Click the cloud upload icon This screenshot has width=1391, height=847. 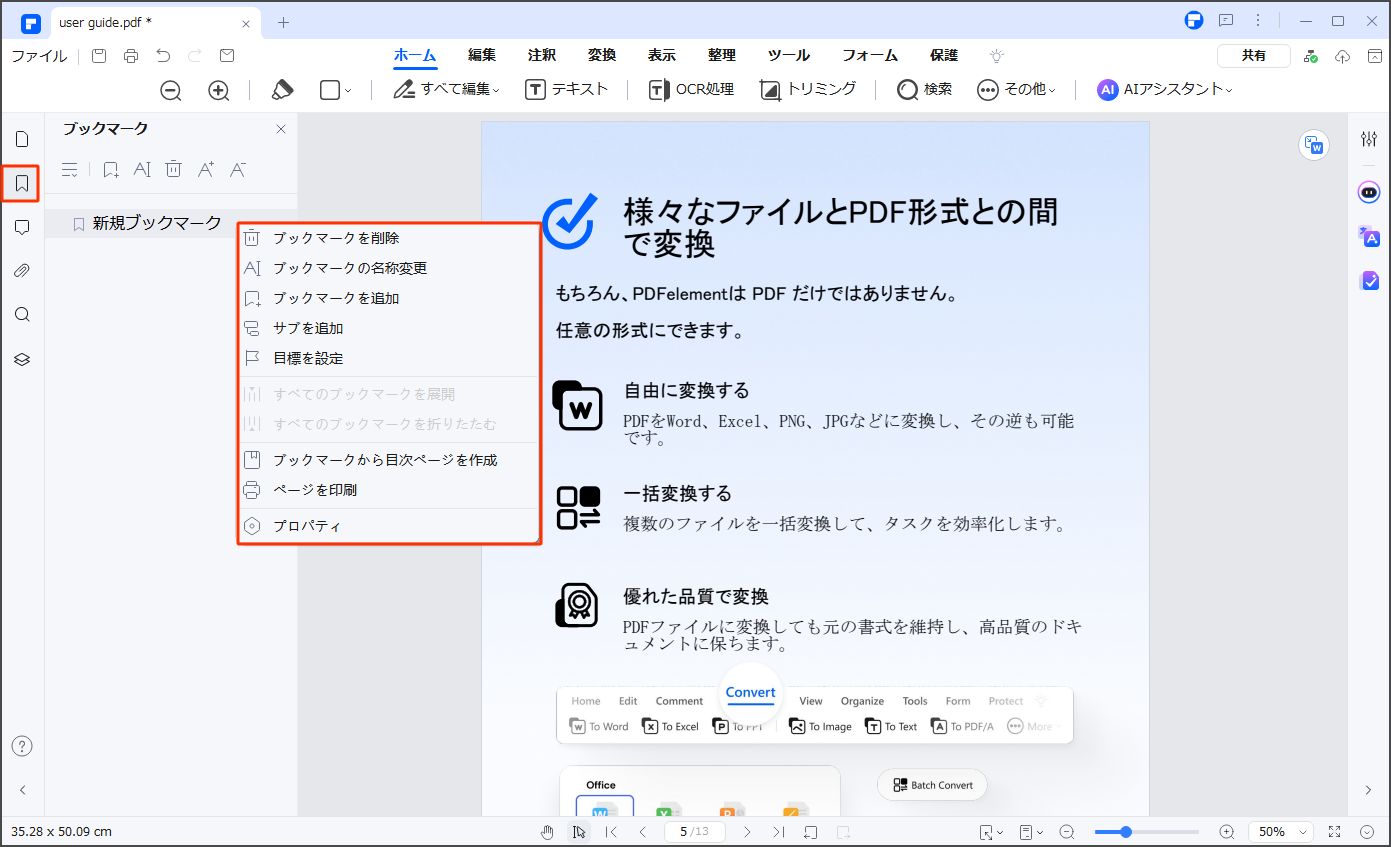point(1343,56)
